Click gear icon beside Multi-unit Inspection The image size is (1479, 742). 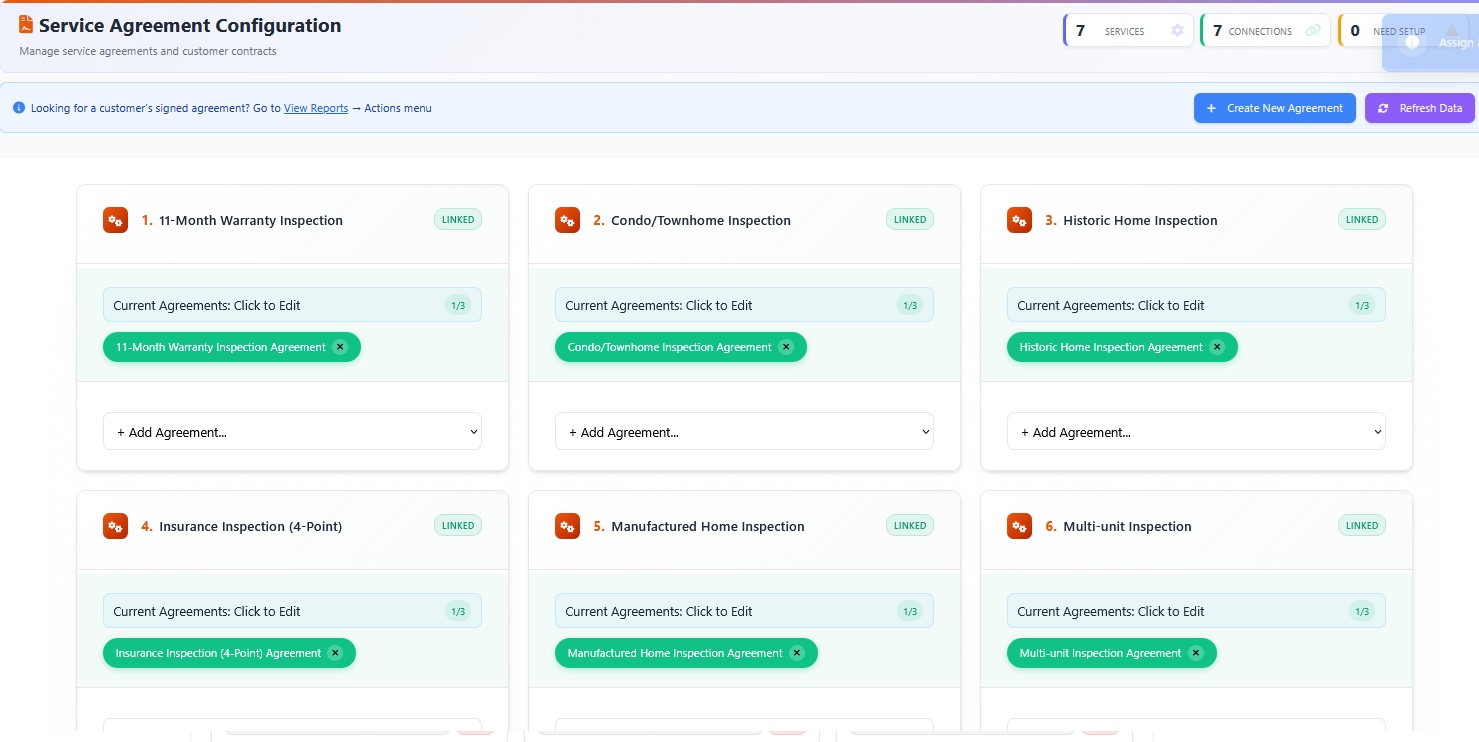pos(1019,526)
